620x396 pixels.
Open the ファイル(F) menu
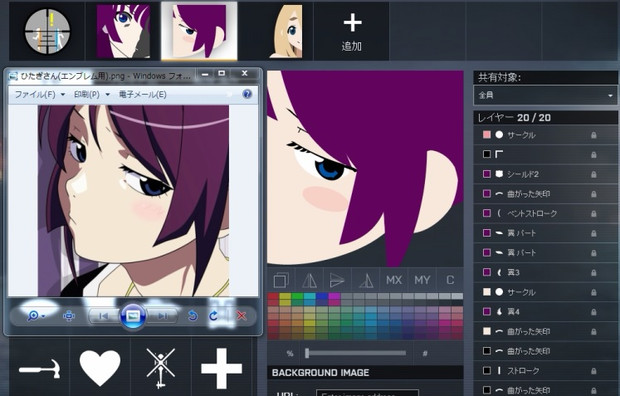[40, 95]
